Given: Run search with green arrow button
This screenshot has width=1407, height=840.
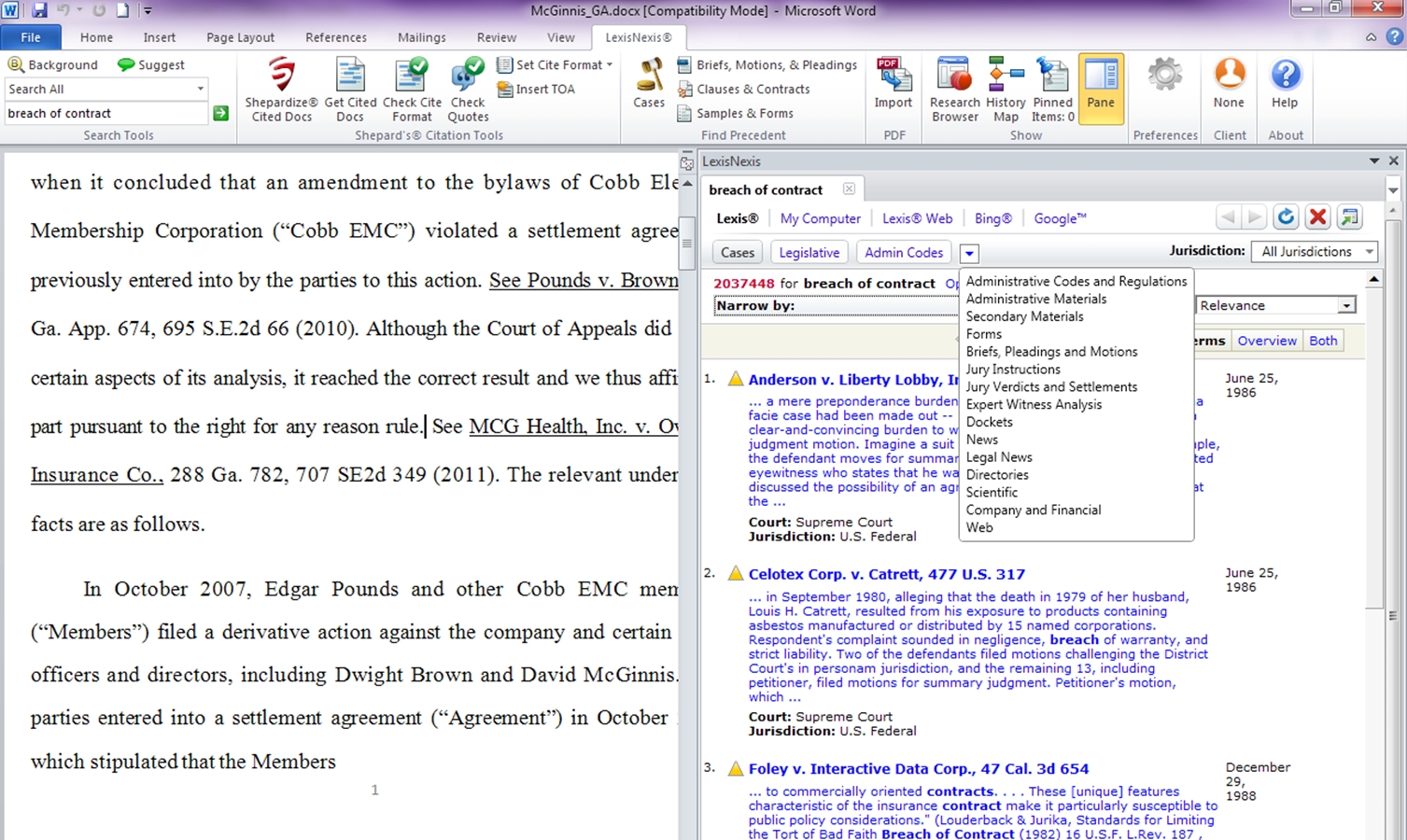Looking at the screenshot, I should (221, 113).
